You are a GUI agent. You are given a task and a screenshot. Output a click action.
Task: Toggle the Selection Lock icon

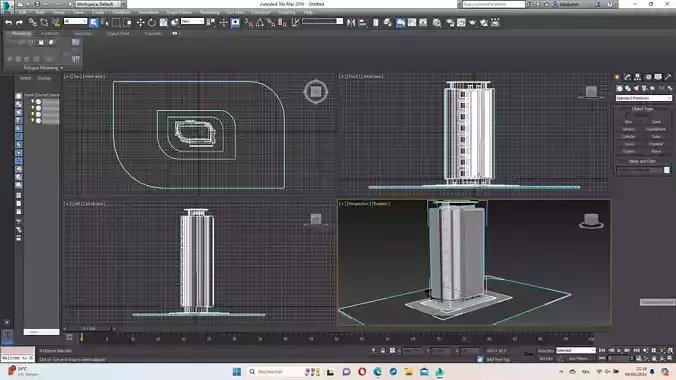click(x=382, y=351)
